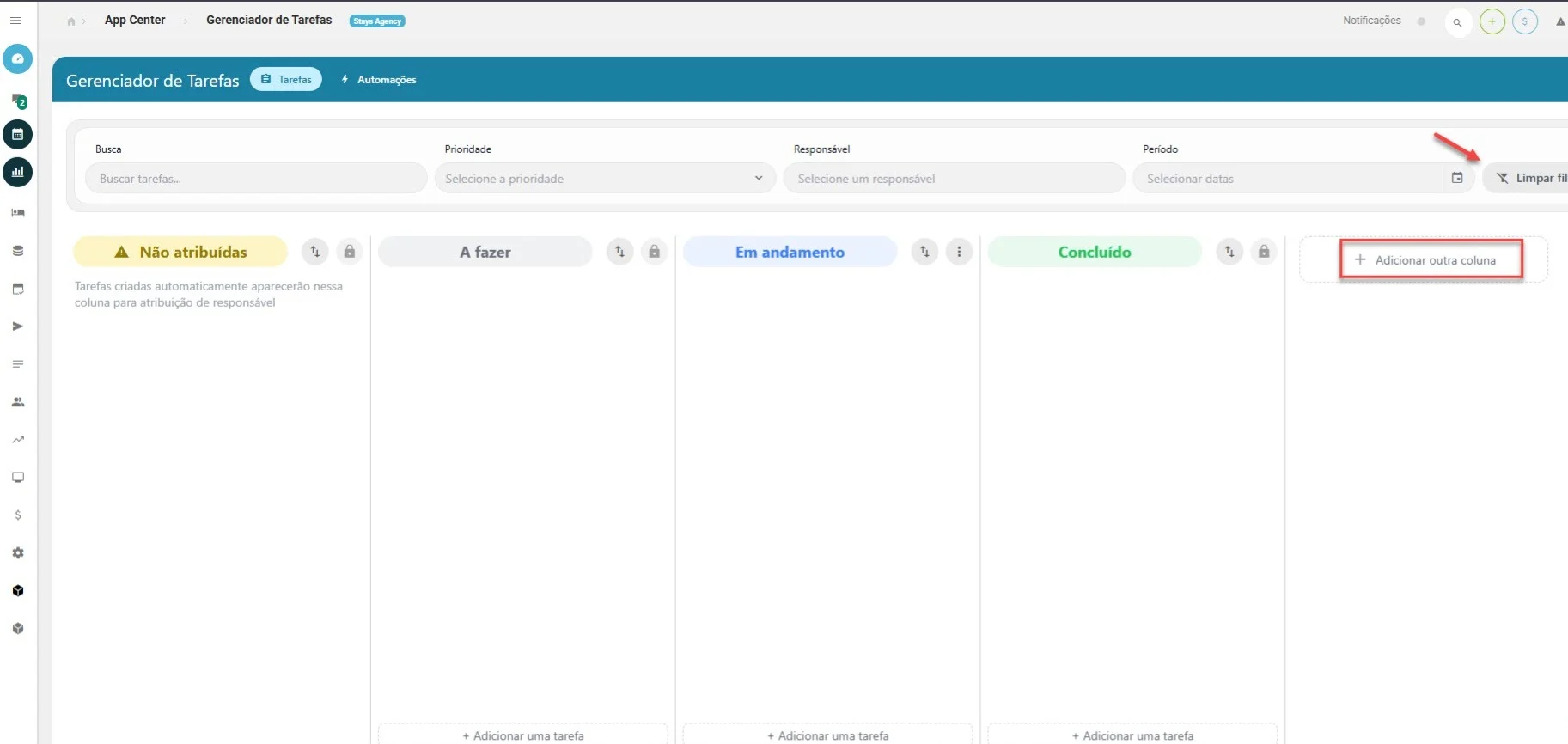The image size is (1568, 744).
Task: Open the hamburger menu in the sidebar
Action: pos(15,21)
